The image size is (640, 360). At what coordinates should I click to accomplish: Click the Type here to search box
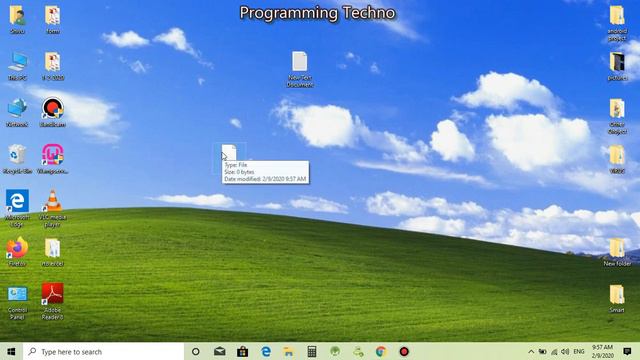(x=104, y=351)
